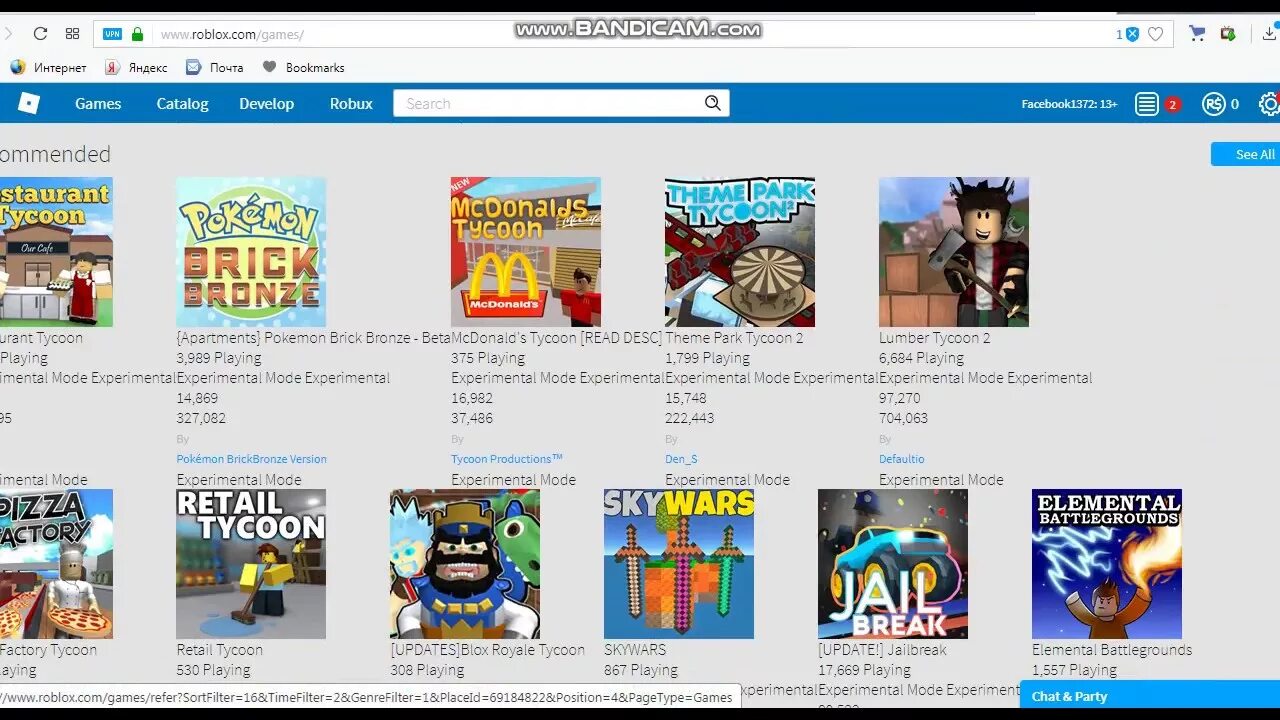Open the Robux menu item
This screenshot has height=720, width=1280.
(351, 103)
